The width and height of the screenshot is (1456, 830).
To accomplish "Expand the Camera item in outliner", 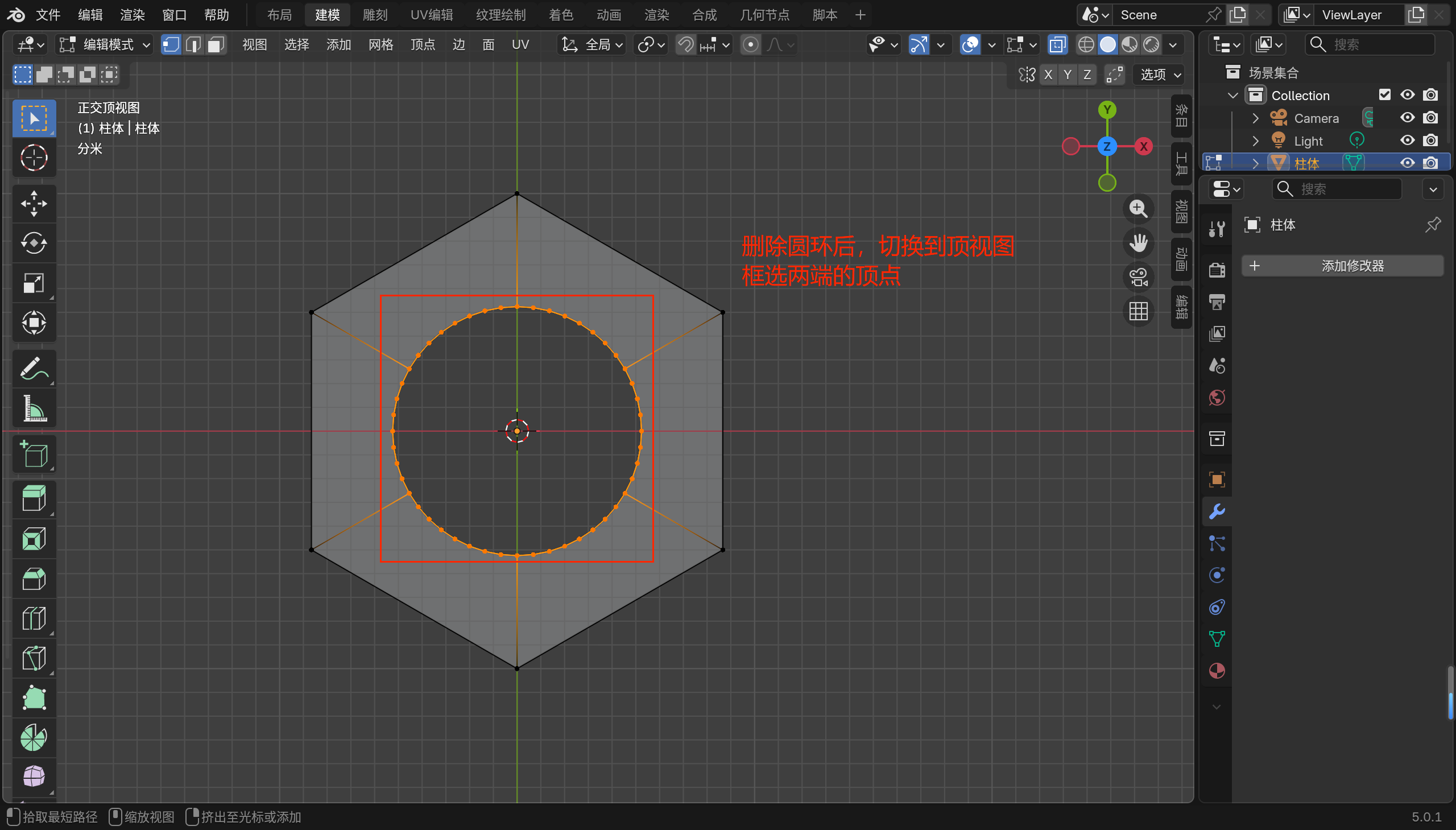I will (x=1255, y=118).
